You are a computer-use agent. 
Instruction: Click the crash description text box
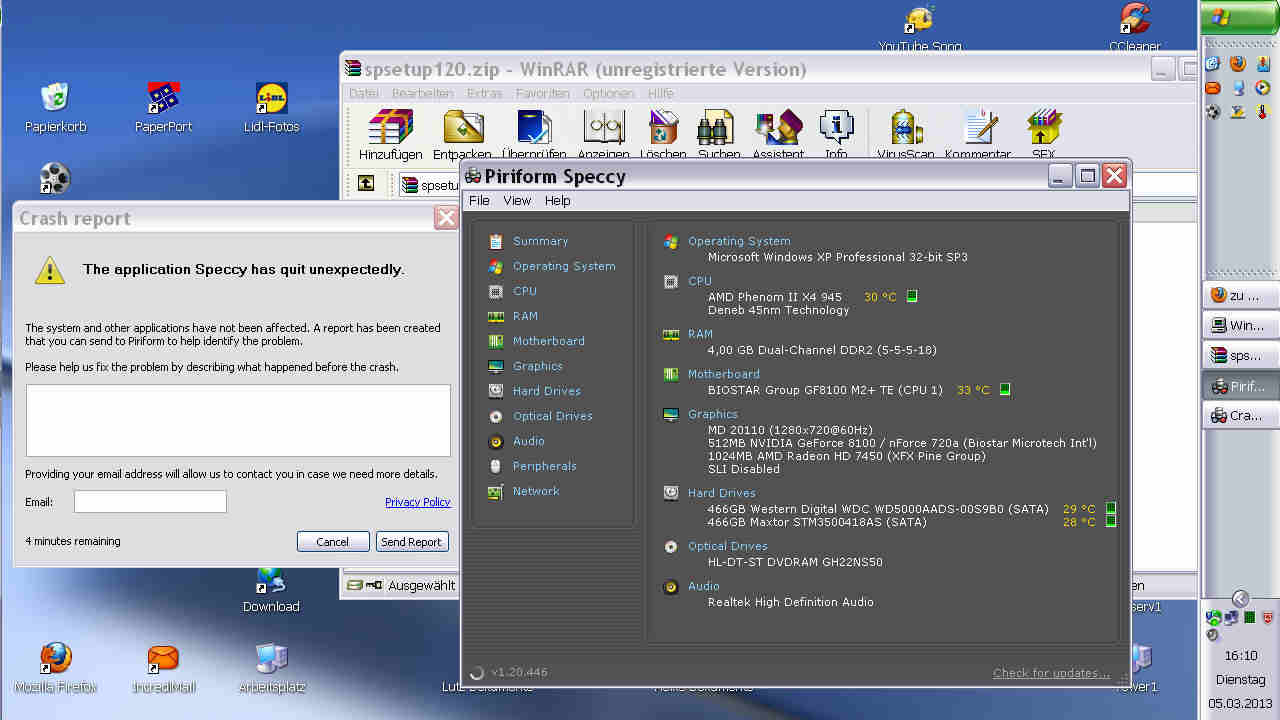point(238,420)
